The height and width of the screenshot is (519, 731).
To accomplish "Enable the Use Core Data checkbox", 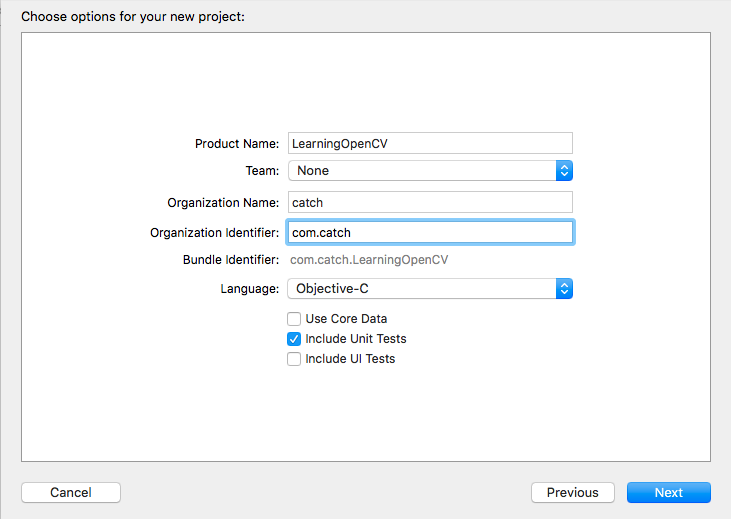I will (294, 319).
